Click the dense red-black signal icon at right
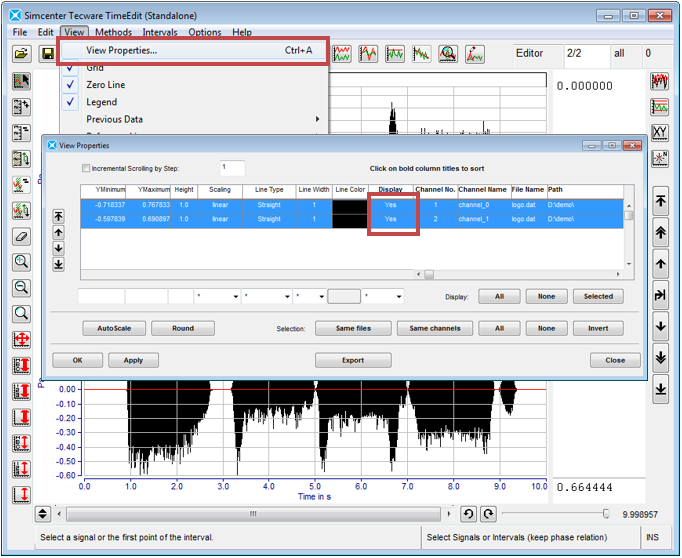Screen dimensions: 682x558 coord(659,81)
